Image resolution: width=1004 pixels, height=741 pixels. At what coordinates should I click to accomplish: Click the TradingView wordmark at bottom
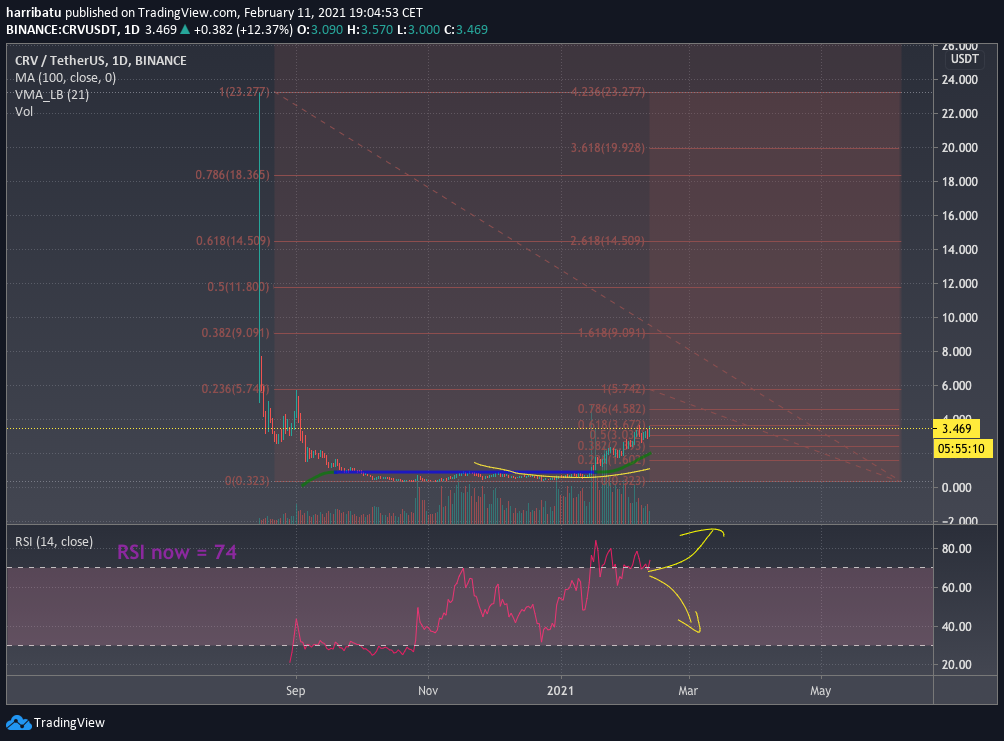pos(69,722)
